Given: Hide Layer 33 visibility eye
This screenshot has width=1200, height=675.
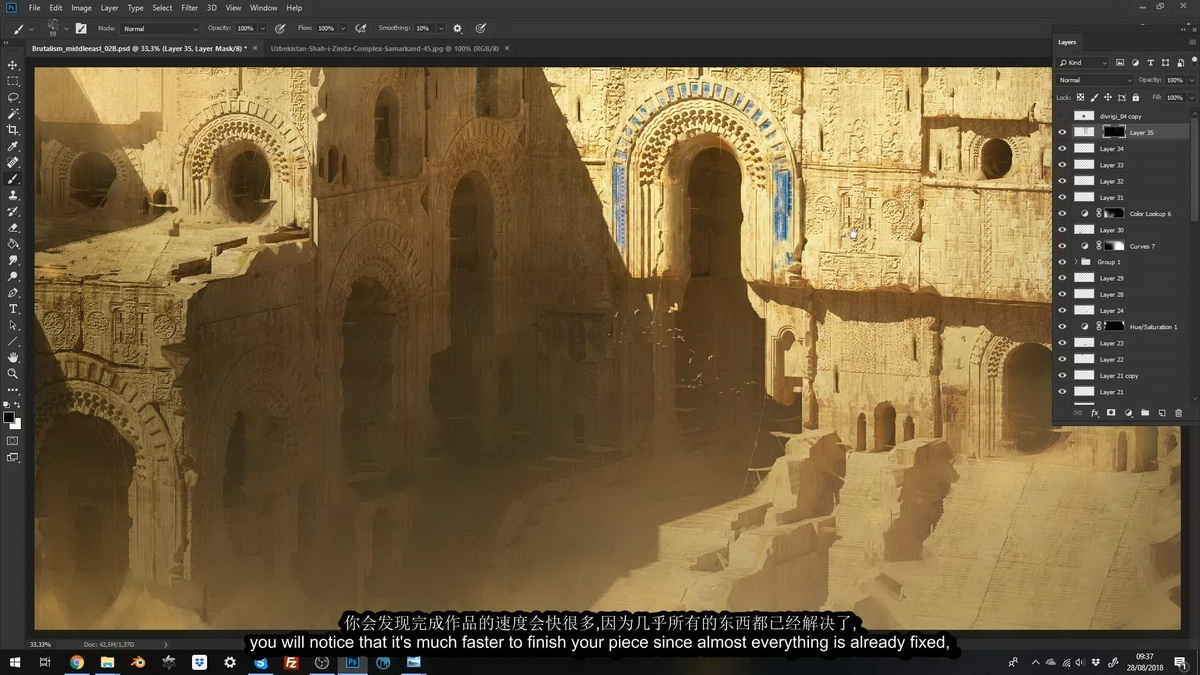Looking at the screenshot, I should click(x=1062, y=165).
